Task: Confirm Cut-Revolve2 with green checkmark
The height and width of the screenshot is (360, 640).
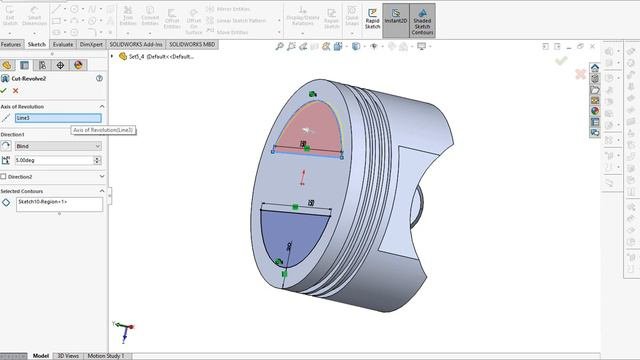Action: (x=4, y=91)
